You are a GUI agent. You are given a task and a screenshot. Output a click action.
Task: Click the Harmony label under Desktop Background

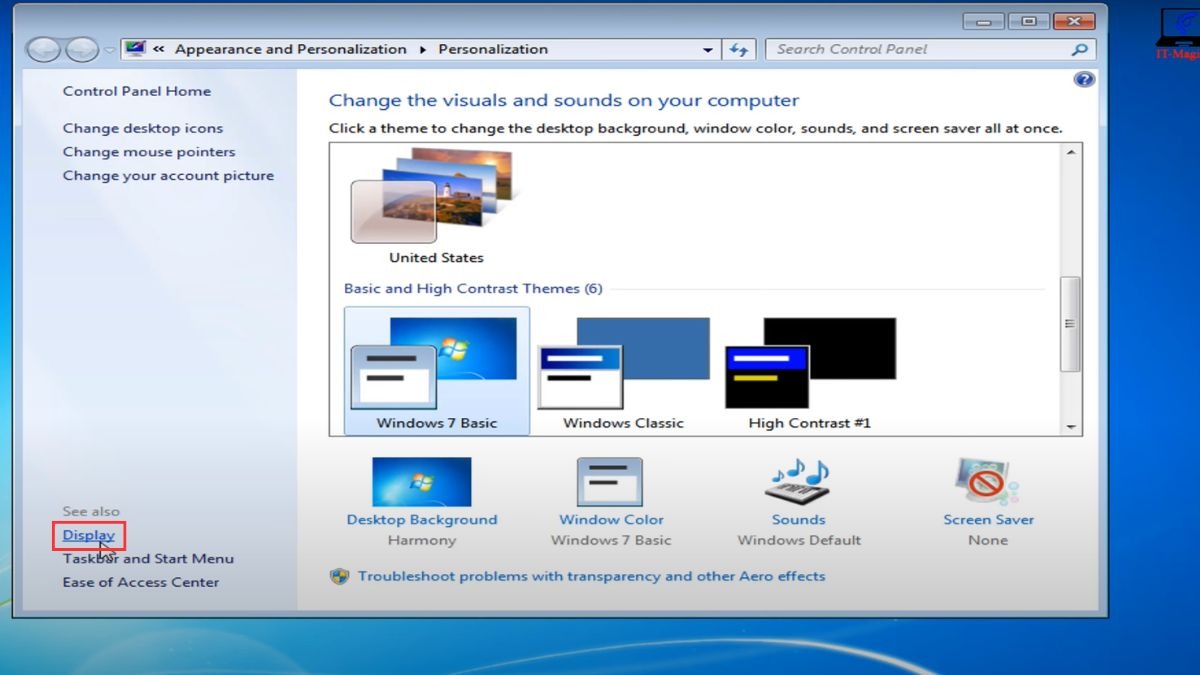tap(422, 540)
